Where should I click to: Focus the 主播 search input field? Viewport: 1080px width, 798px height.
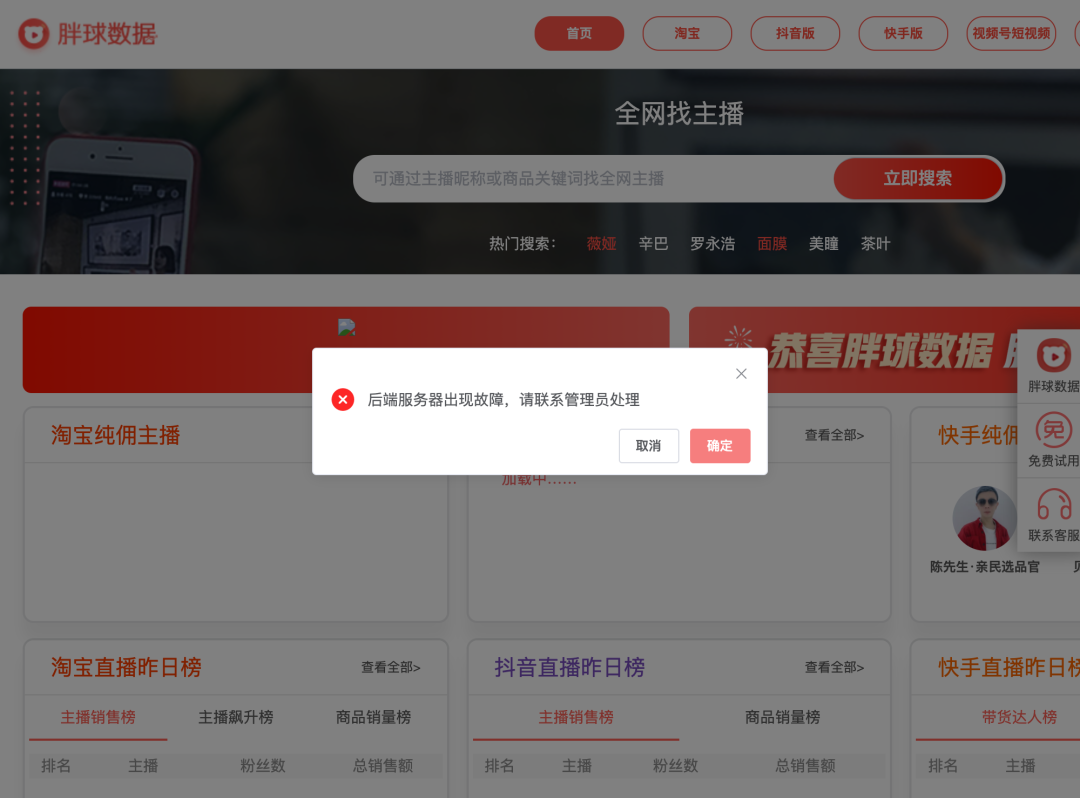click(594, 178)
